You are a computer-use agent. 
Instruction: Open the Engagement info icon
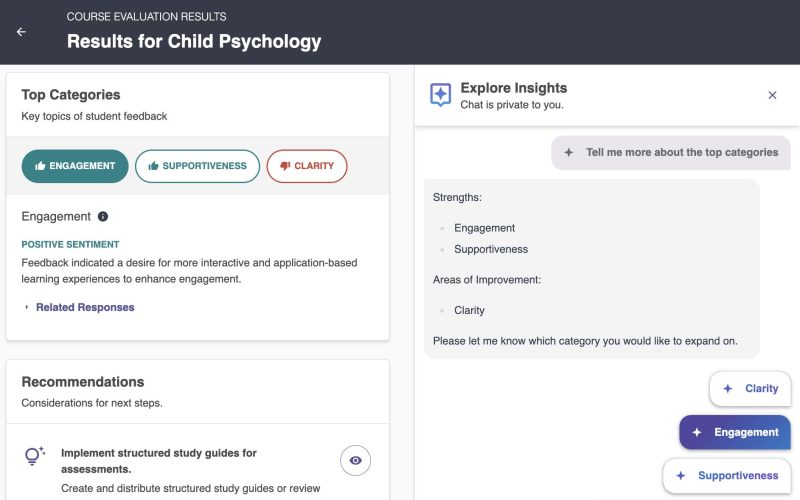point(103,216)
